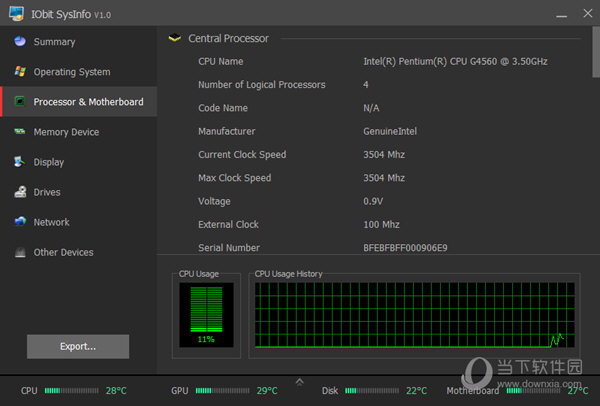
Task: Switch to Operating System page
Action: pyautogui.click(x=78, y=72)
